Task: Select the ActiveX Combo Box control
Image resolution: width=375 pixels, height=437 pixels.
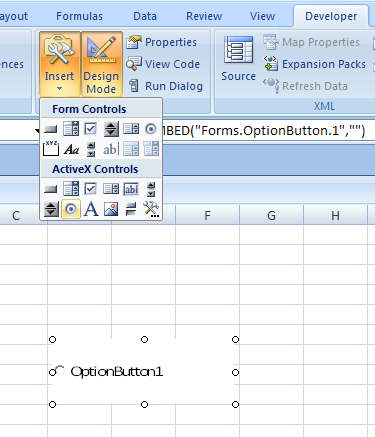Action: point(71,189)
